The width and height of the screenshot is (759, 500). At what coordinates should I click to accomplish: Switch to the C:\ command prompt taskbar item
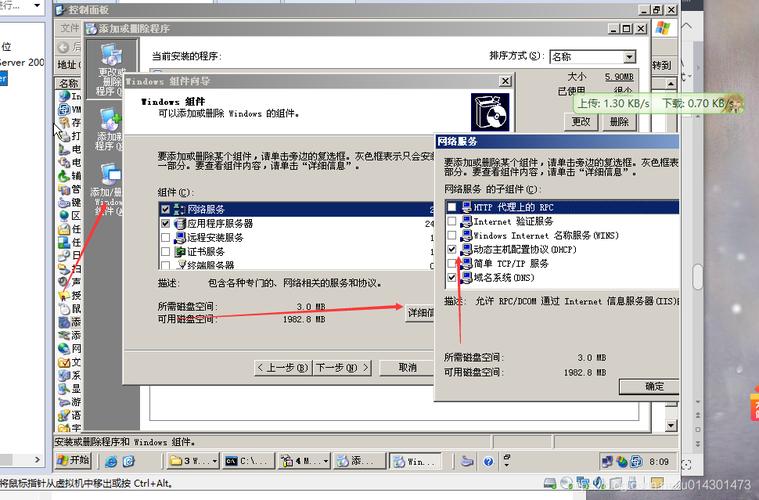tap(249, 461)
